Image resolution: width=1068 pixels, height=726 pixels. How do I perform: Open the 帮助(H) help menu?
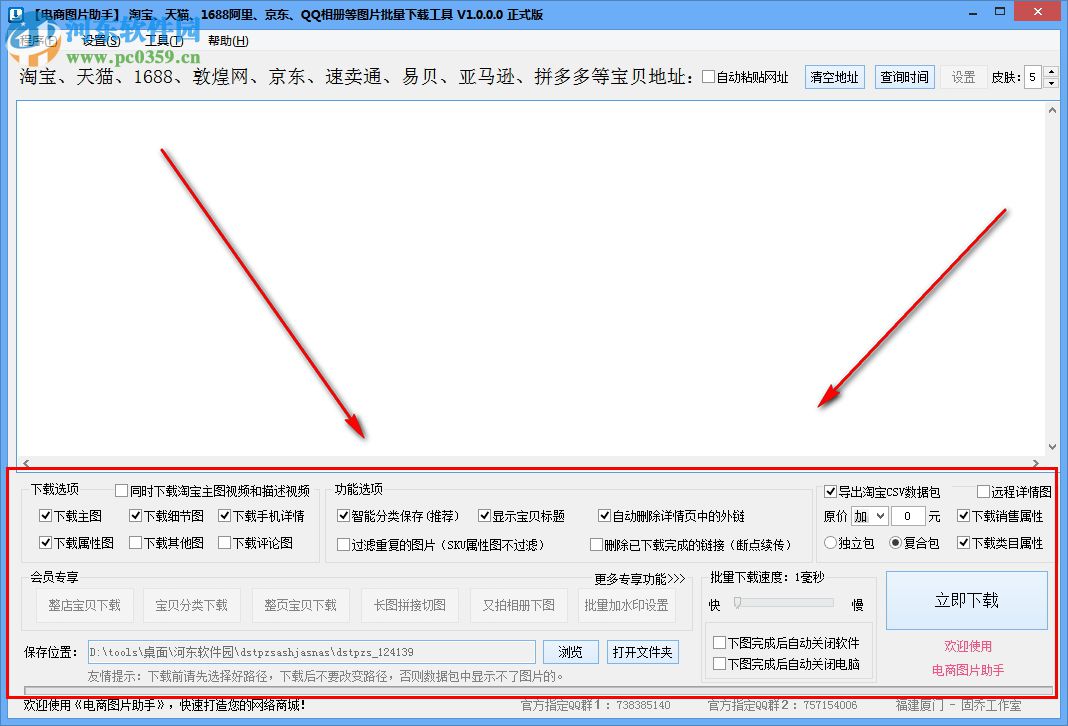(225, 41)
